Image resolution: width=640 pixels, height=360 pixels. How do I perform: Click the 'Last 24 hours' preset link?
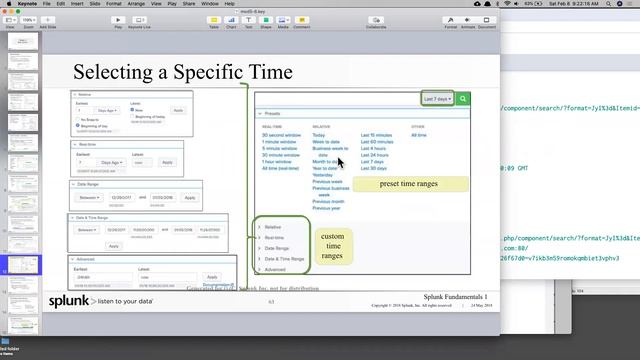[x=375, y=155]
